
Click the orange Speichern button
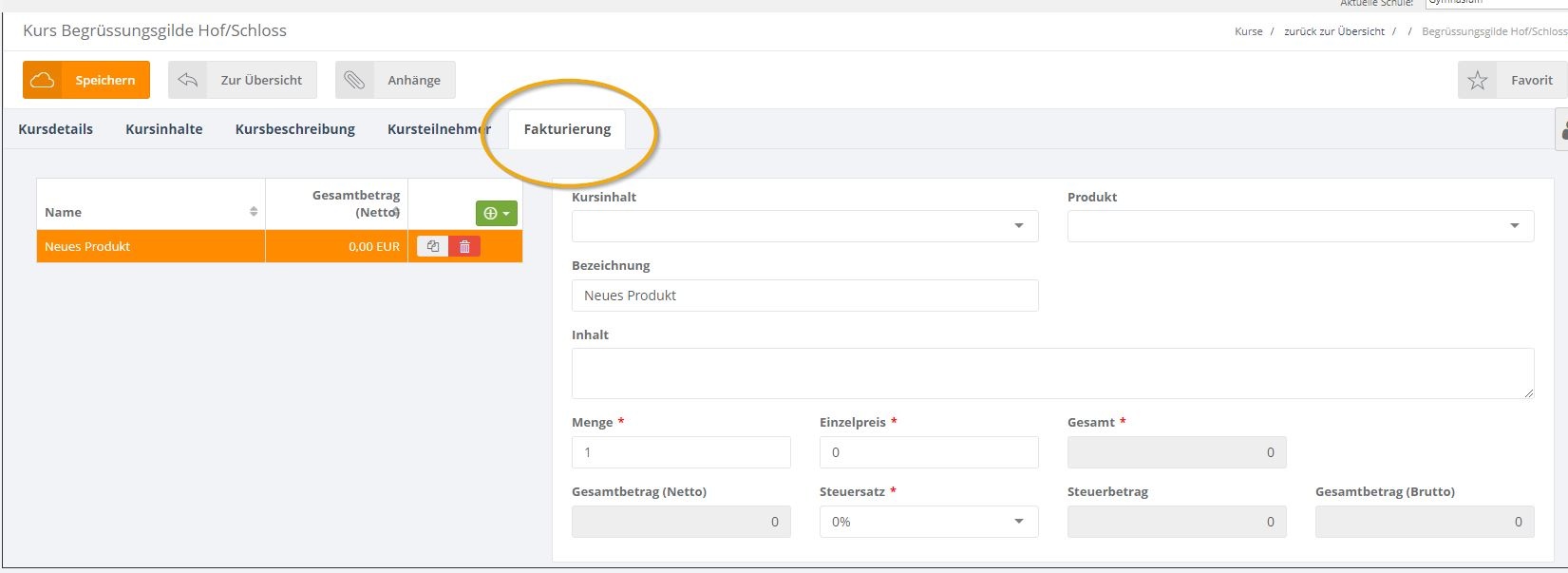(x=86, y=80)
